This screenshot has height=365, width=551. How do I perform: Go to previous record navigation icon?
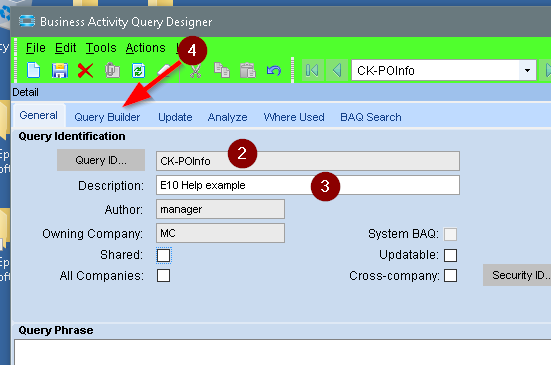[x=337, y=71]
